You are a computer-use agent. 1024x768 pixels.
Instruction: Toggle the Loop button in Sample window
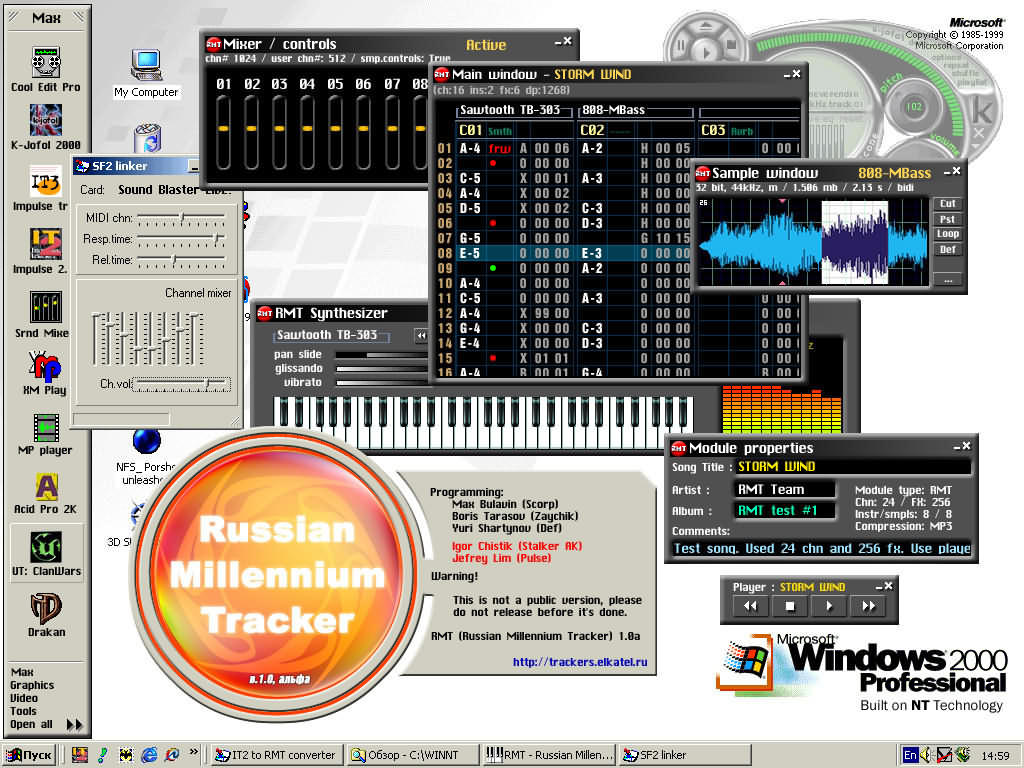pos(947,234)
